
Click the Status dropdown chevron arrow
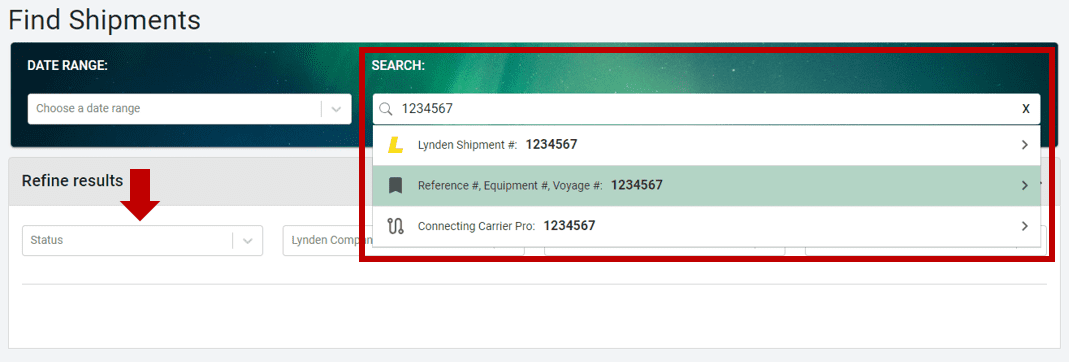[248, 241]
